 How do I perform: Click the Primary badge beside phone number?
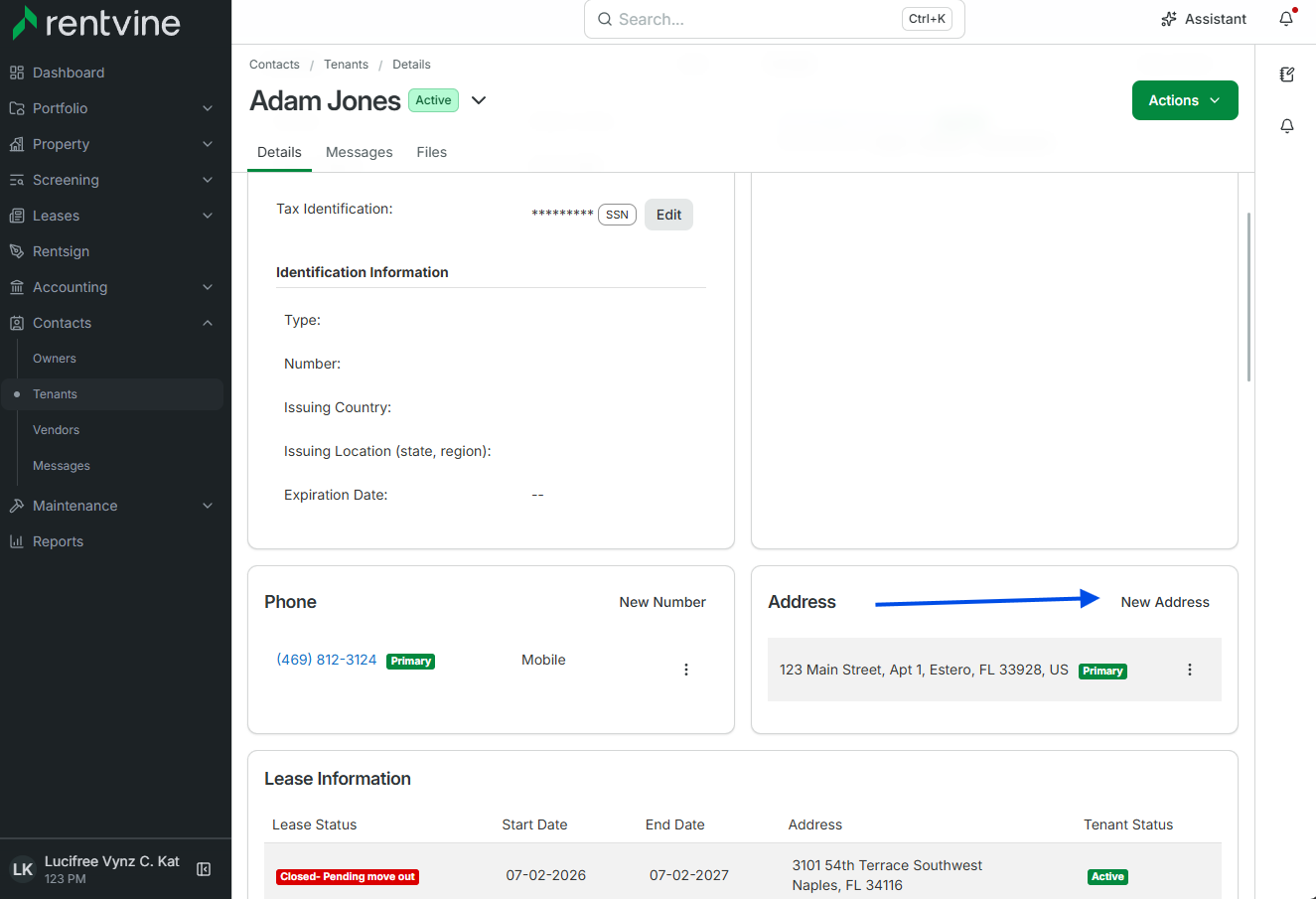point(410,661)
